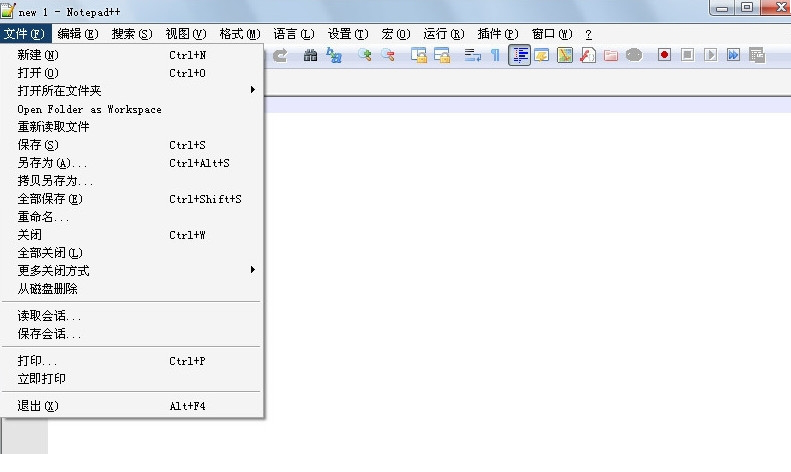
Task: Open the 格式(M) menu
Action: [x=240, y=34]
